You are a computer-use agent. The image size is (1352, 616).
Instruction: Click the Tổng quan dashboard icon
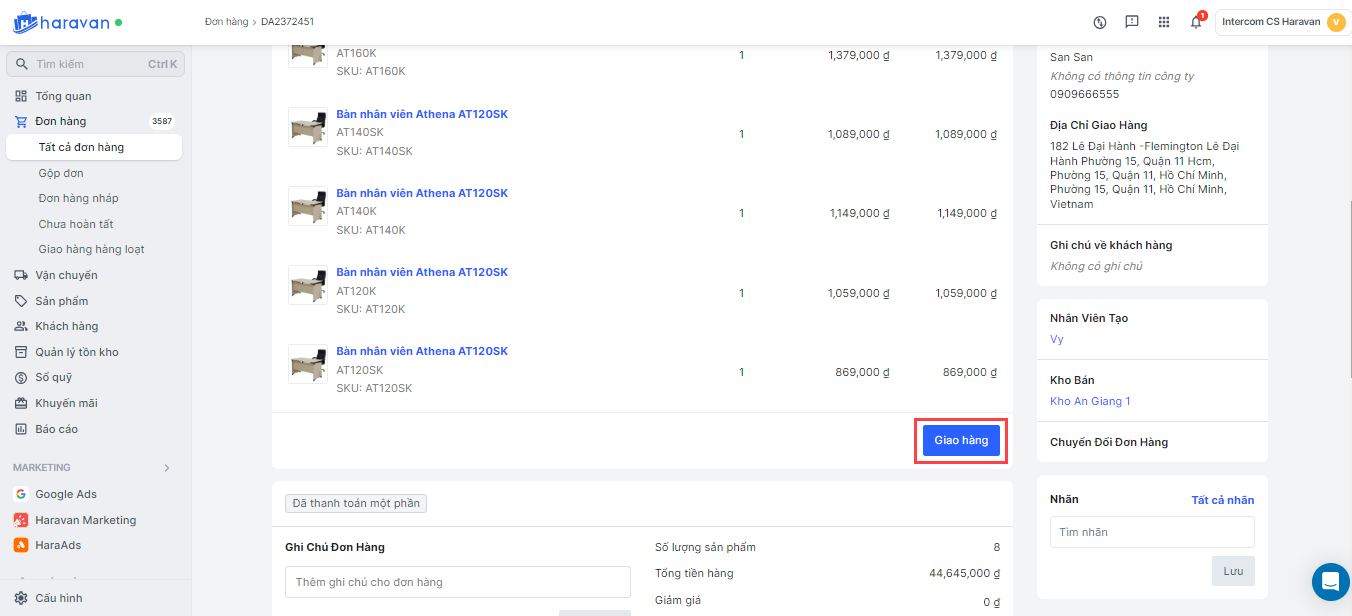pyautogui.click(x=21, y=96)
